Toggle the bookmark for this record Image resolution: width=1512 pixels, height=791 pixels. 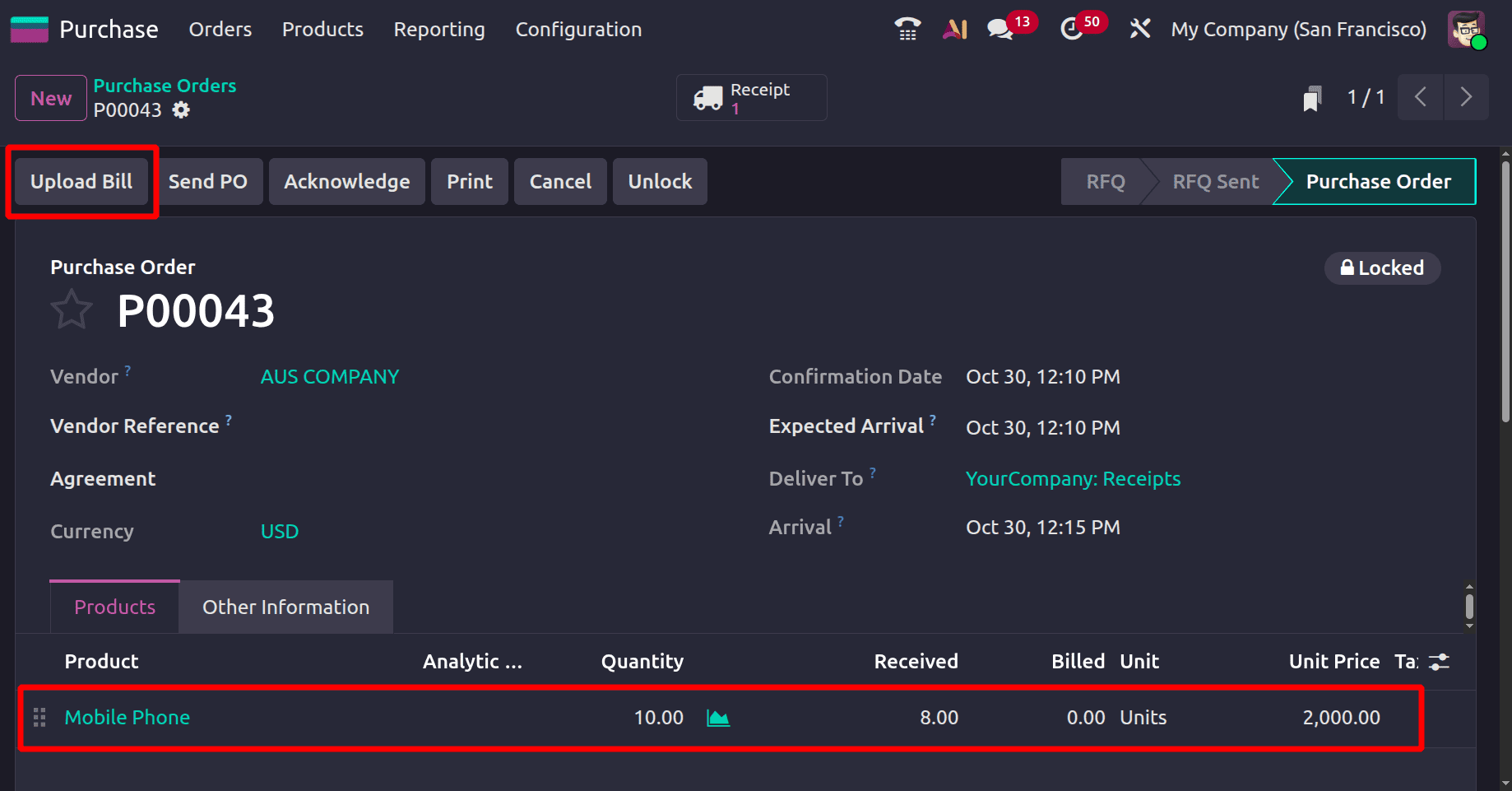(x=1311, y=97)
